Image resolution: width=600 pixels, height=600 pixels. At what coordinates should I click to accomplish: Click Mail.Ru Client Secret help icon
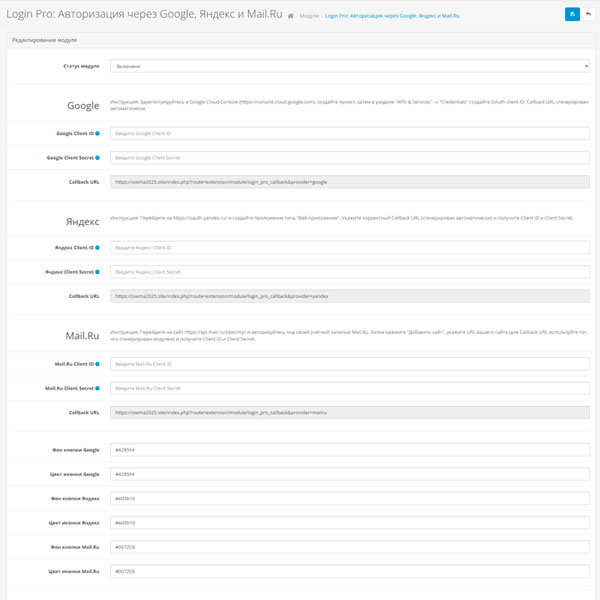98,388
